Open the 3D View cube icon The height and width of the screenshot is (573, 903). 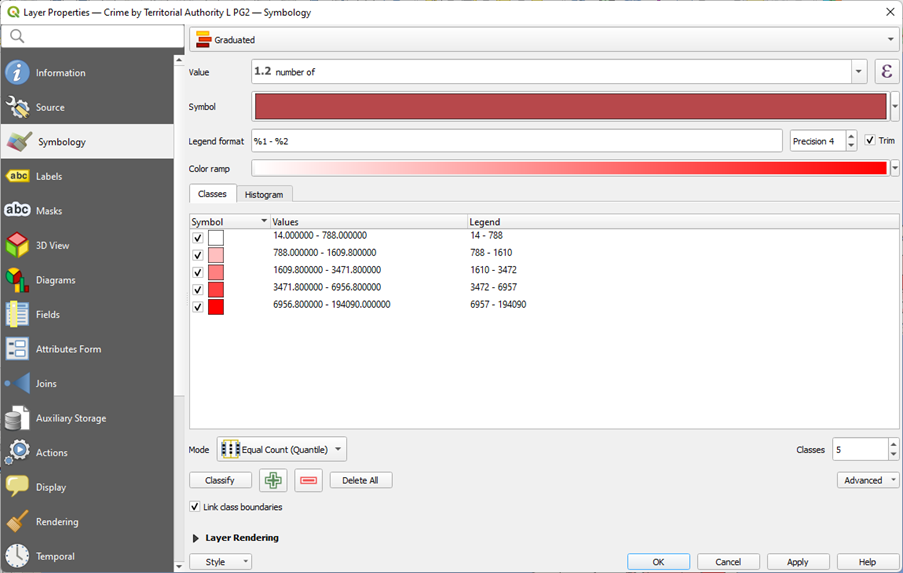(17, 245)
